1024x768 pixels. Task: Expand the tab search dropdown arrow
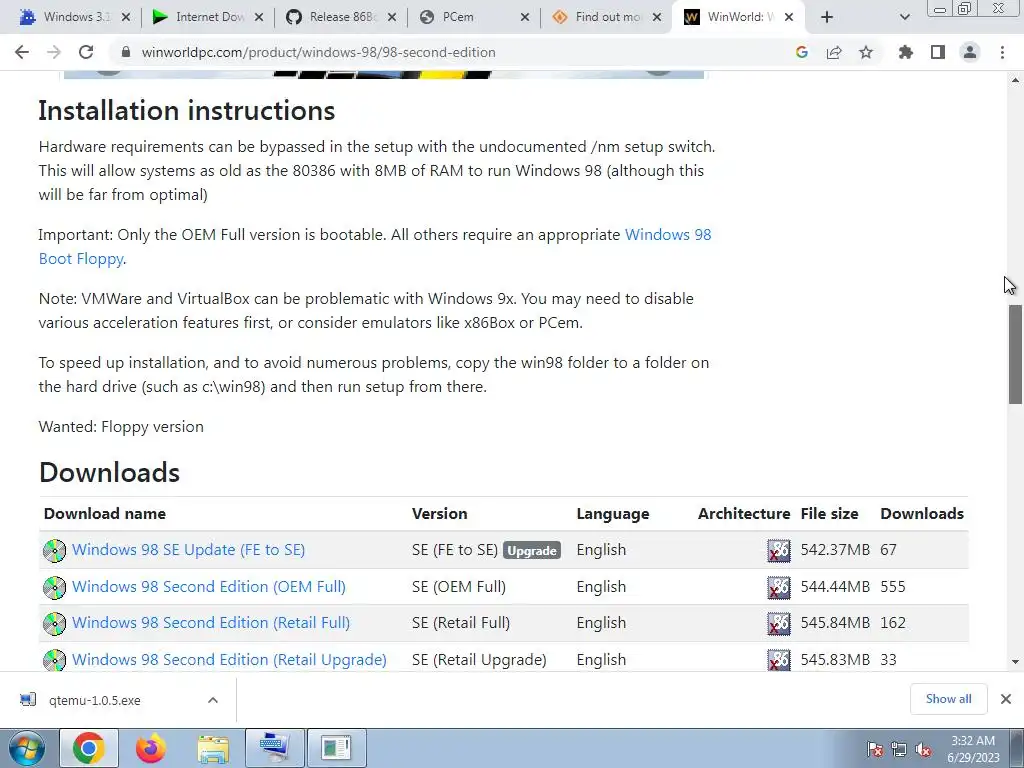click(x=904, y=17)
